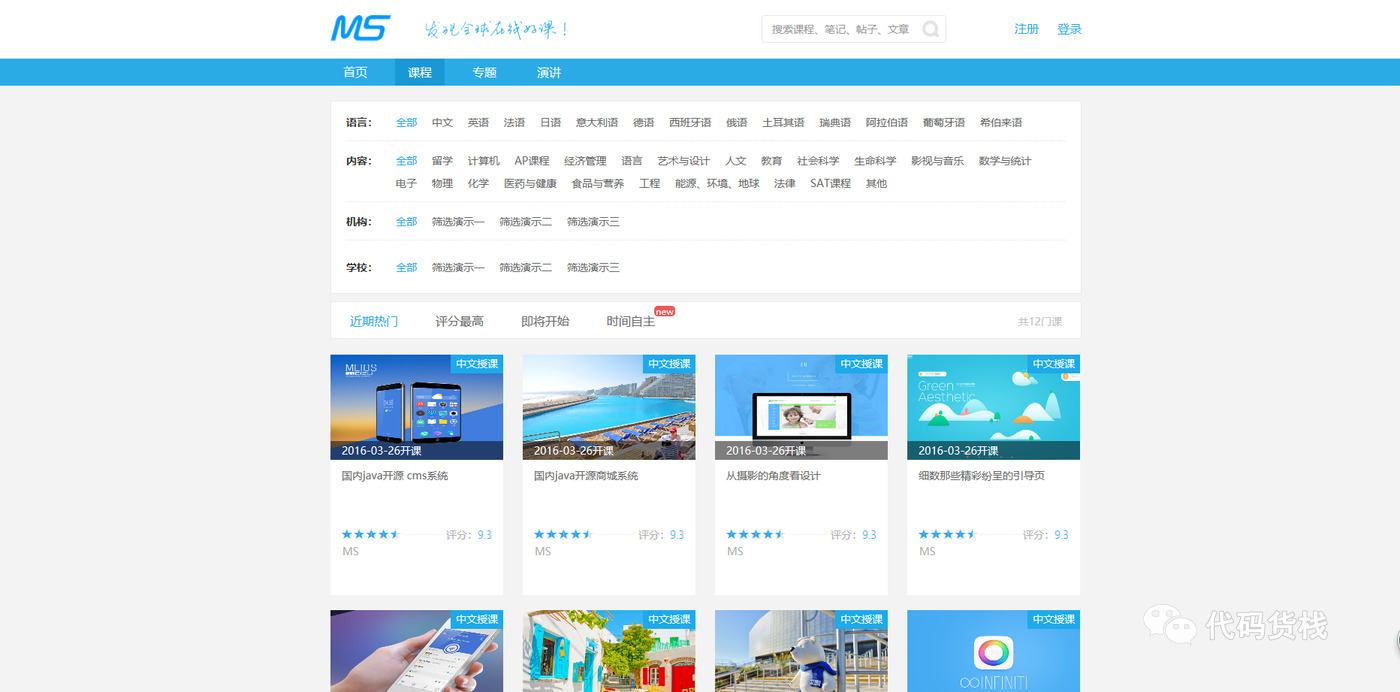1400x692 pixels.
Task: Filter content by 经济管理
Action: pos(585,160)
